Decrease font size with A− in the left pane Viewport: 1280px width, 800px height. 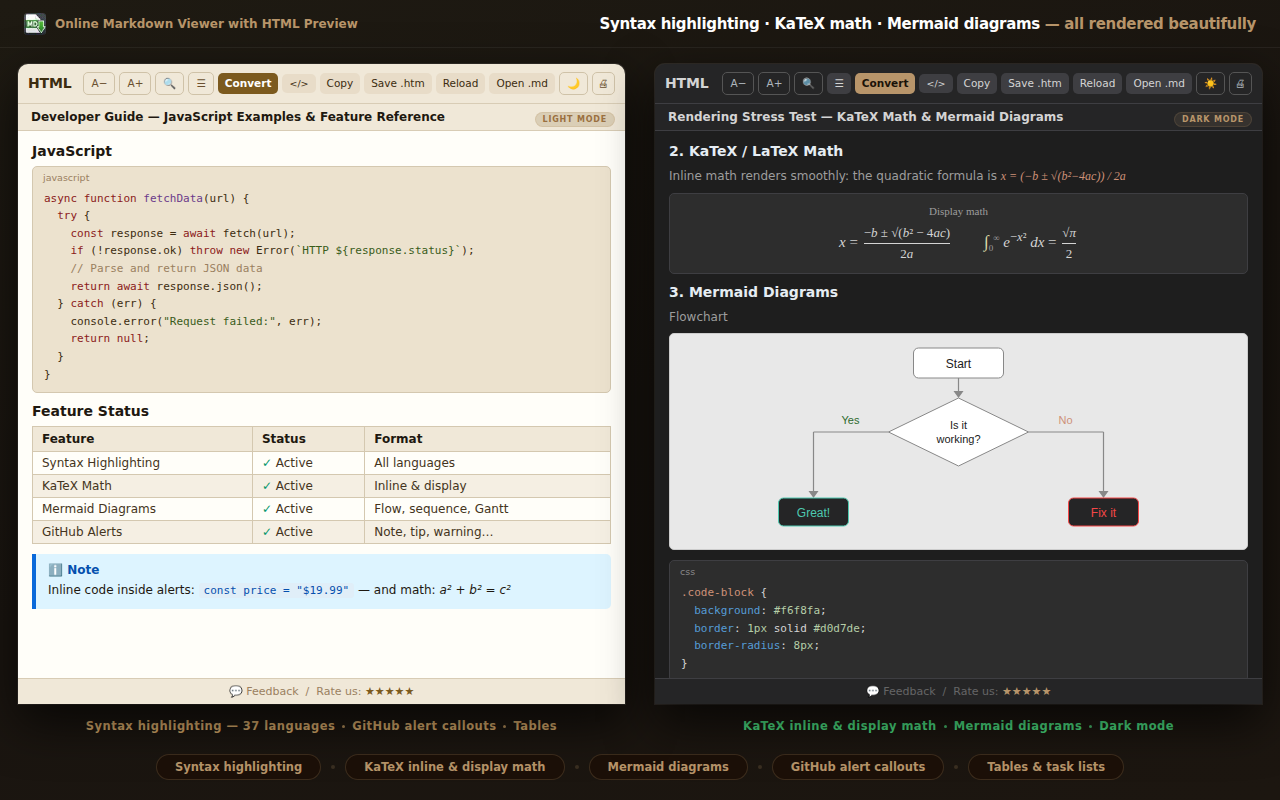coord(98,83)
